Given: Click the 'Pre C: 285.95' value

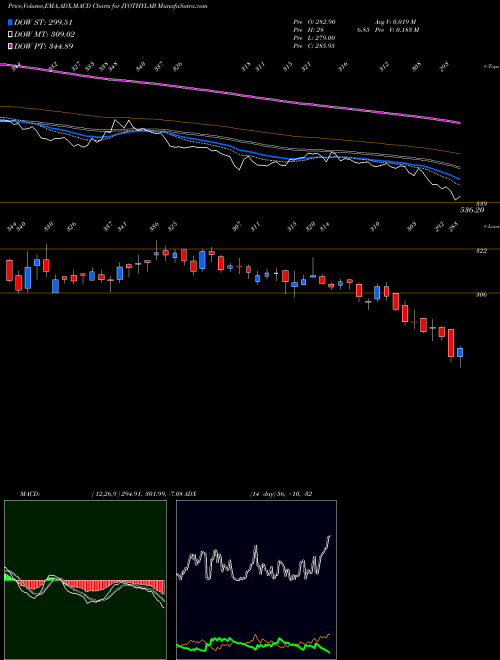Looking at the screenshot, I should click(x=314, y=45).
